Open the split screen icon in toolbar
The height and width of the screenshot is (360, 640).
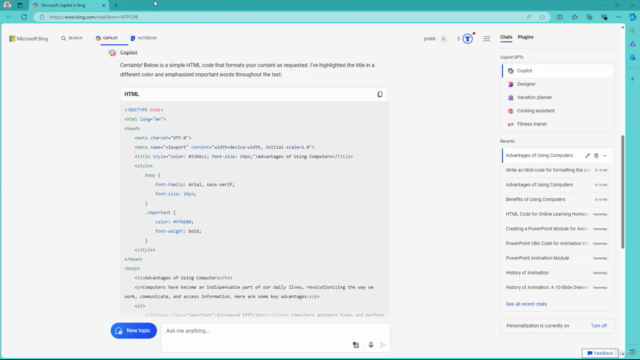tap(560, 17)
